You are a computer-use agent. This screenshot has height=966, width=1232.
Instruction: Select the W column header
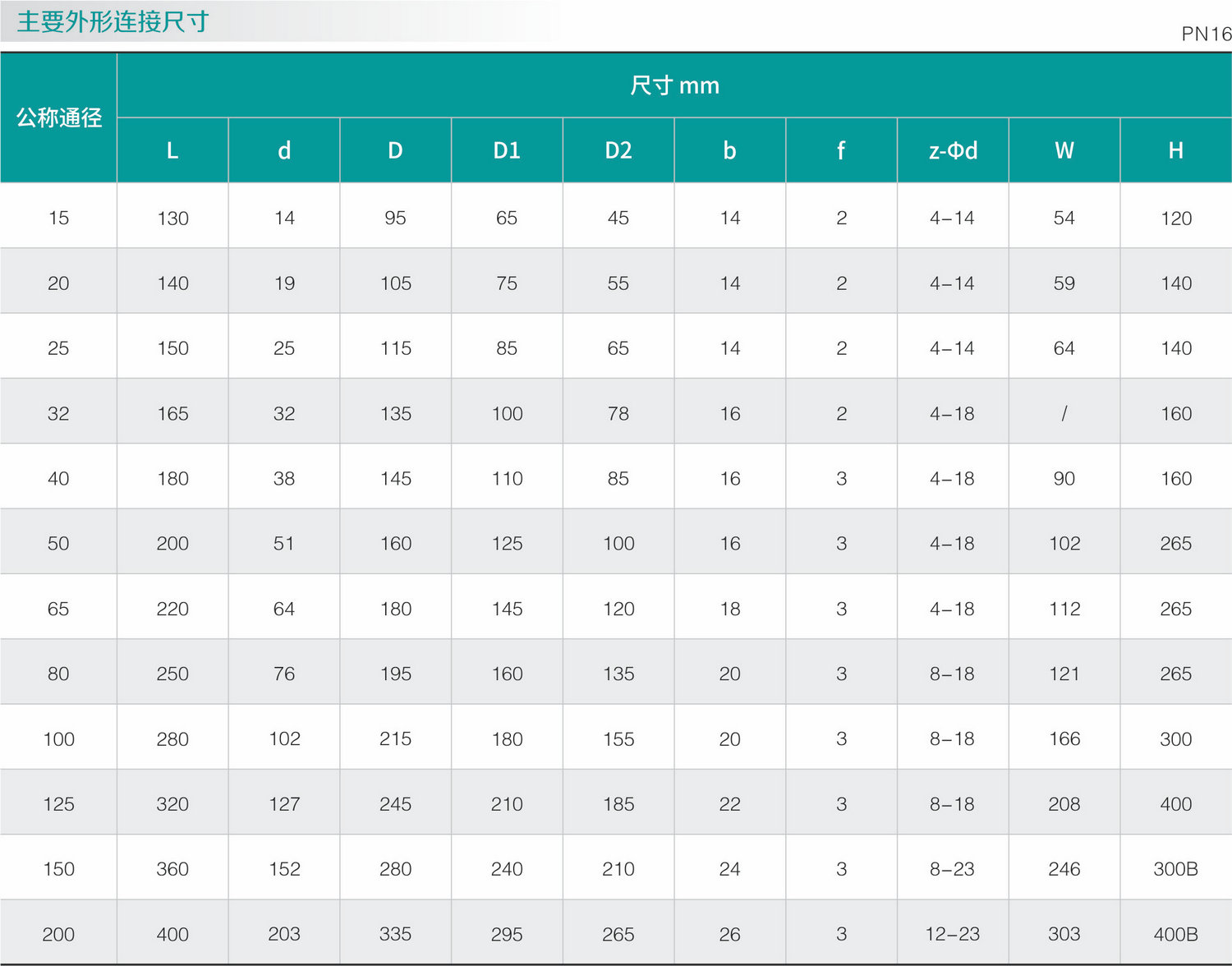(x=1064, y=150)
